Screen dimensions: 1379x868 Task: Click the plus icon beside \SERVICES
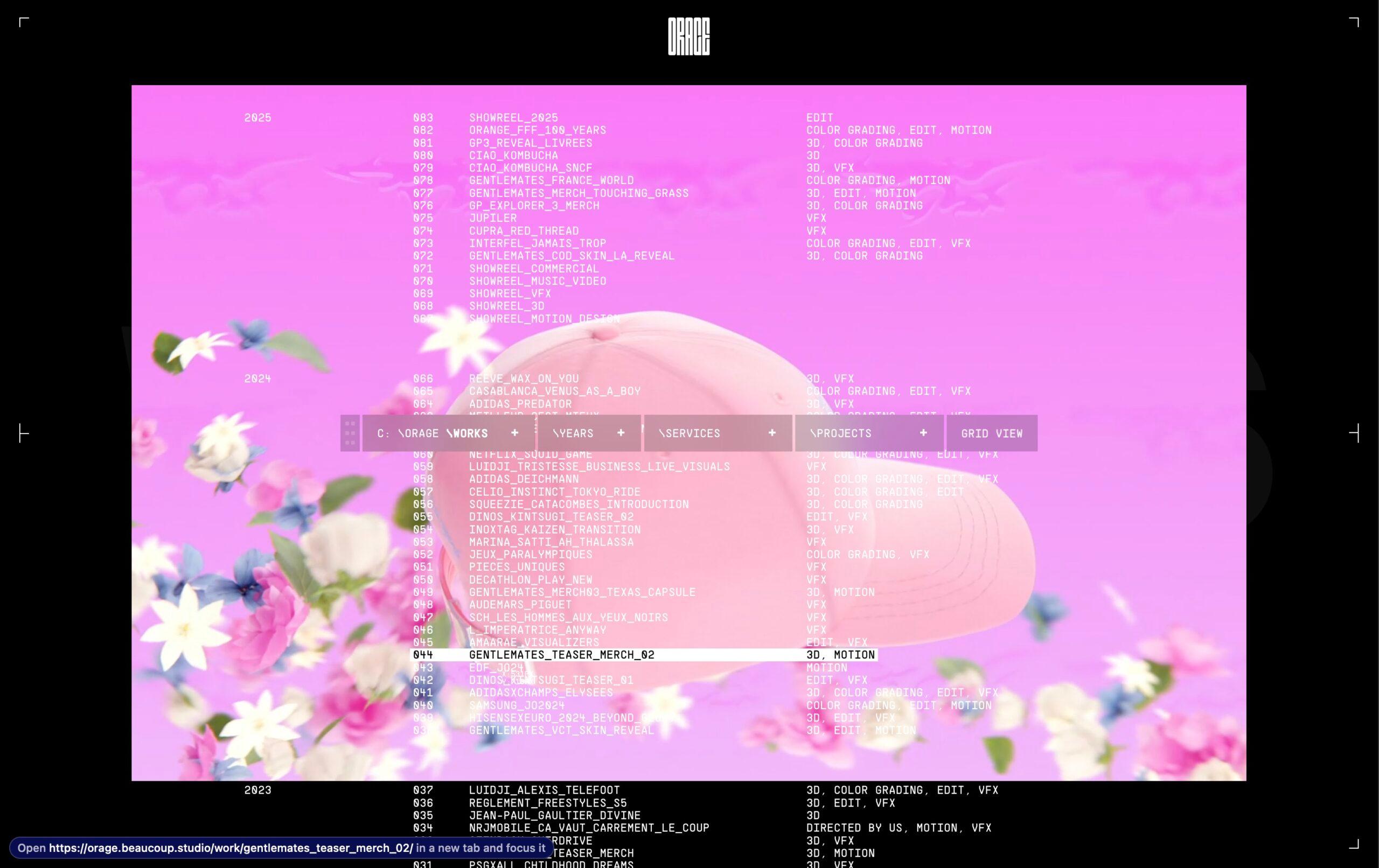pos(772,433)
